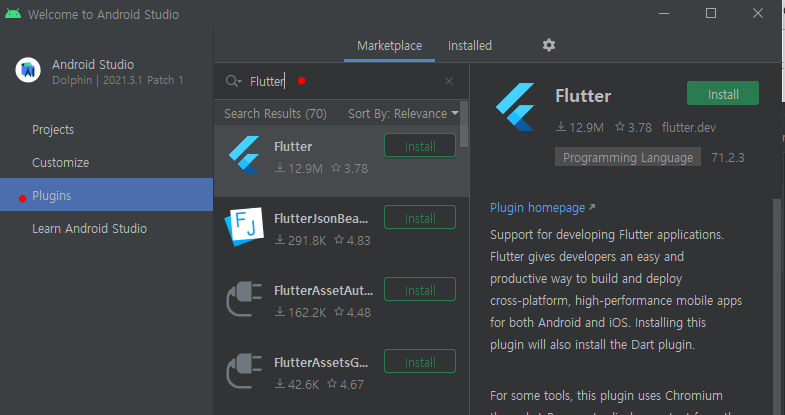785x415 pixels.
Task: Click the Android Studio logo in sidebar
Action: click(28, 70)
